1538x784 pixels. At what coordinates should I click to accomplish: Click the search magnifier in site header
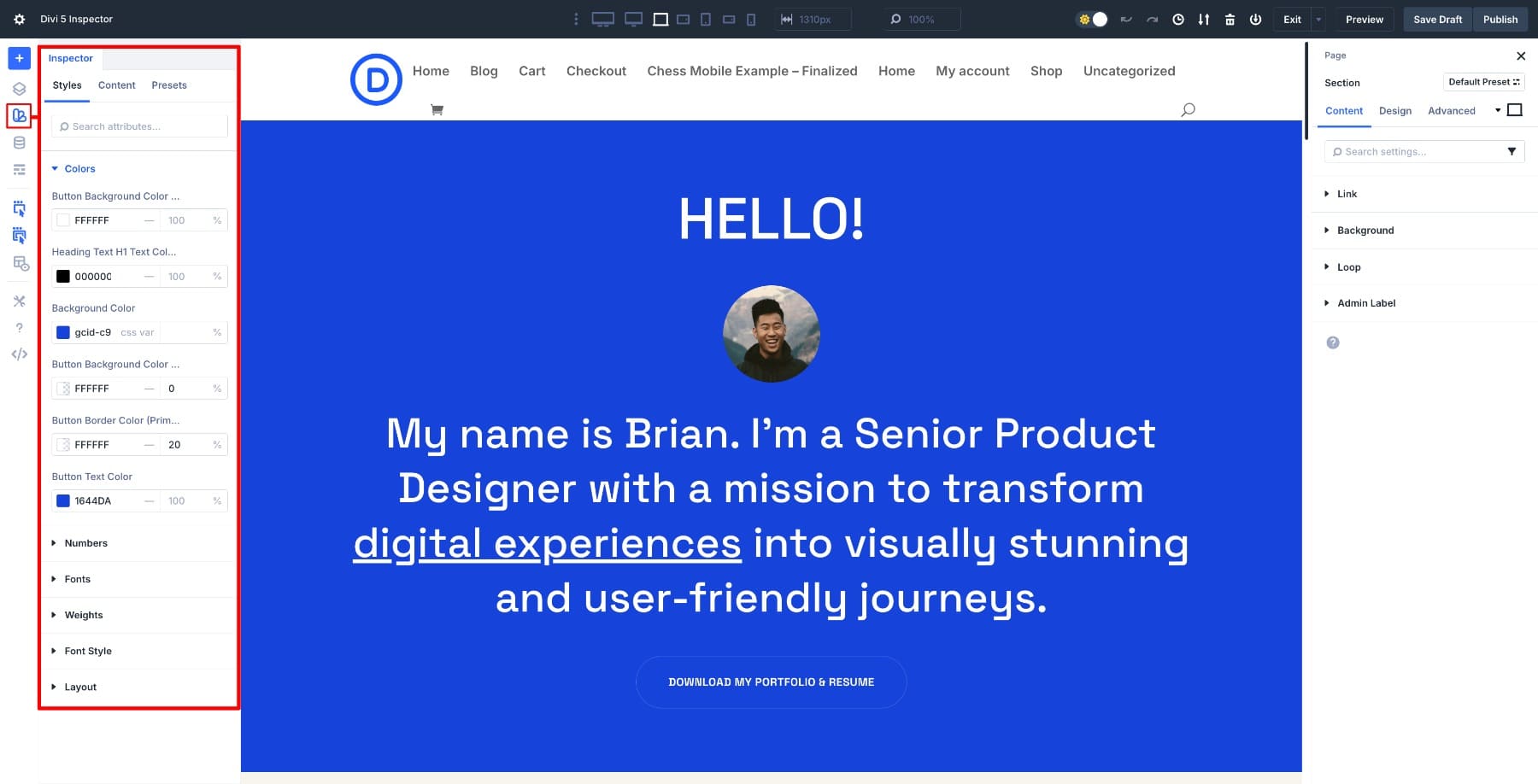point(1188,109)
